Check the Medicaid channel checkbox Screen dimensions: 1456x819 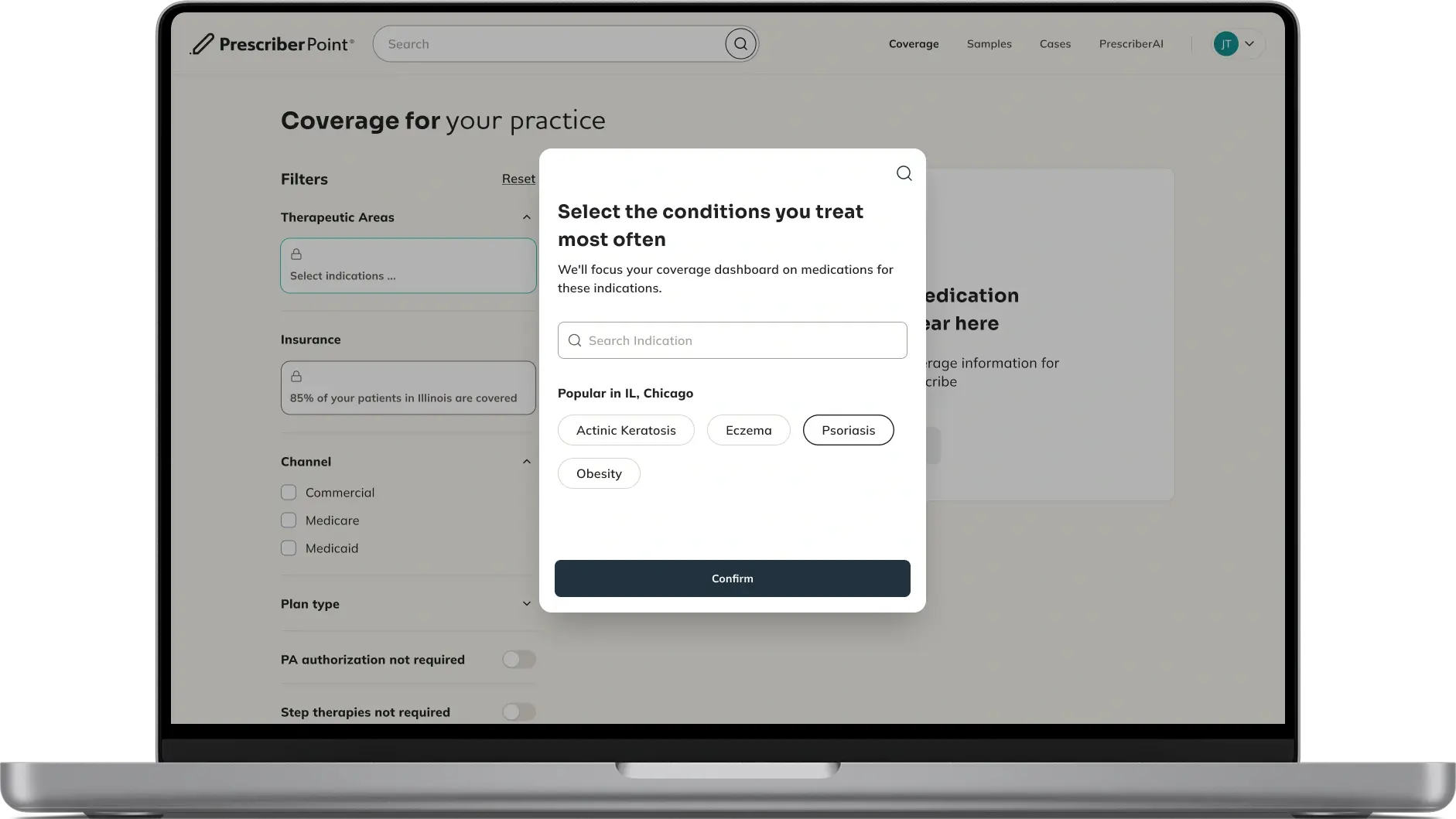(x=289, y=548)
